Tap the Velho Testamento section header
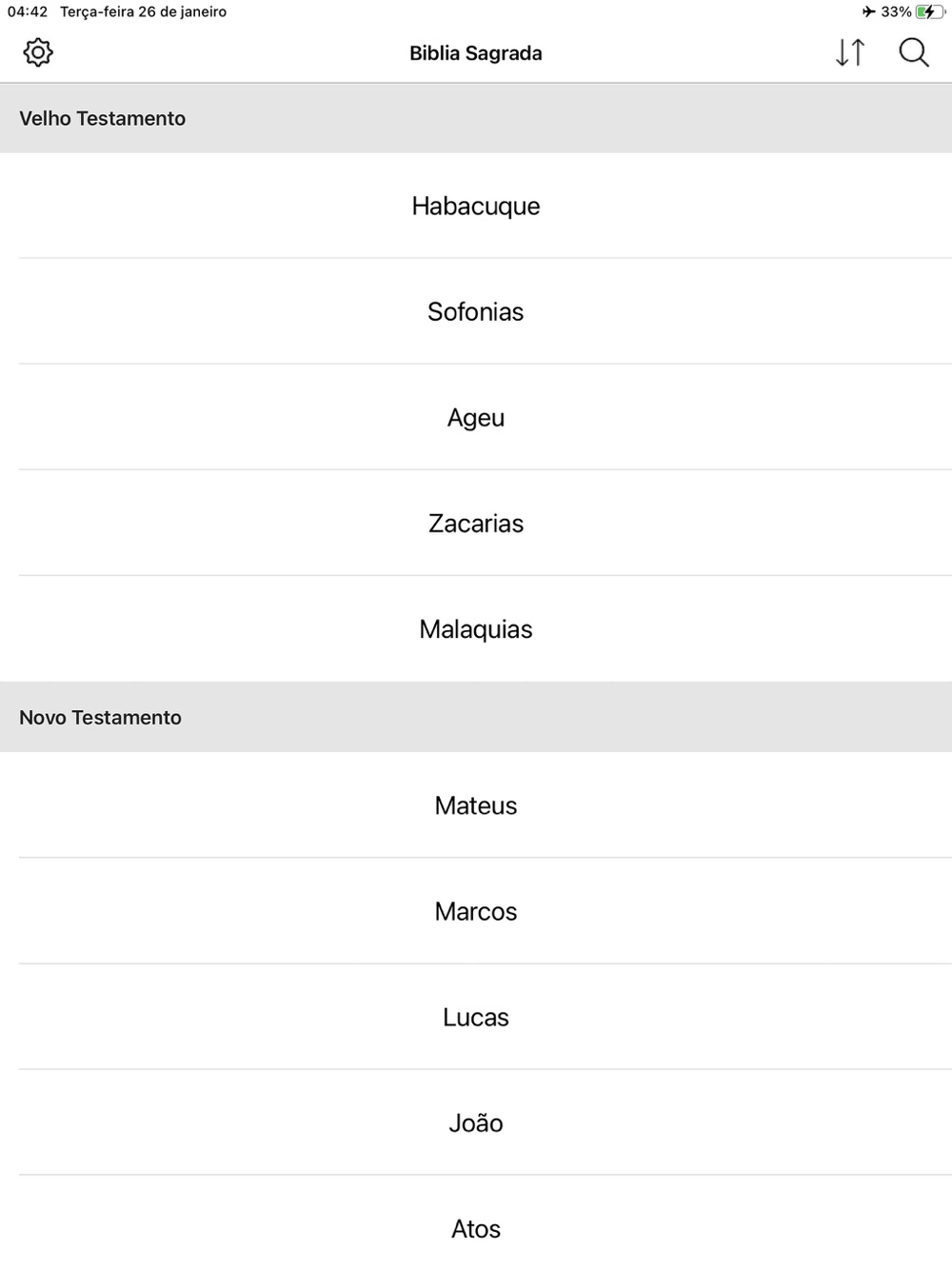 click(476, 118)
